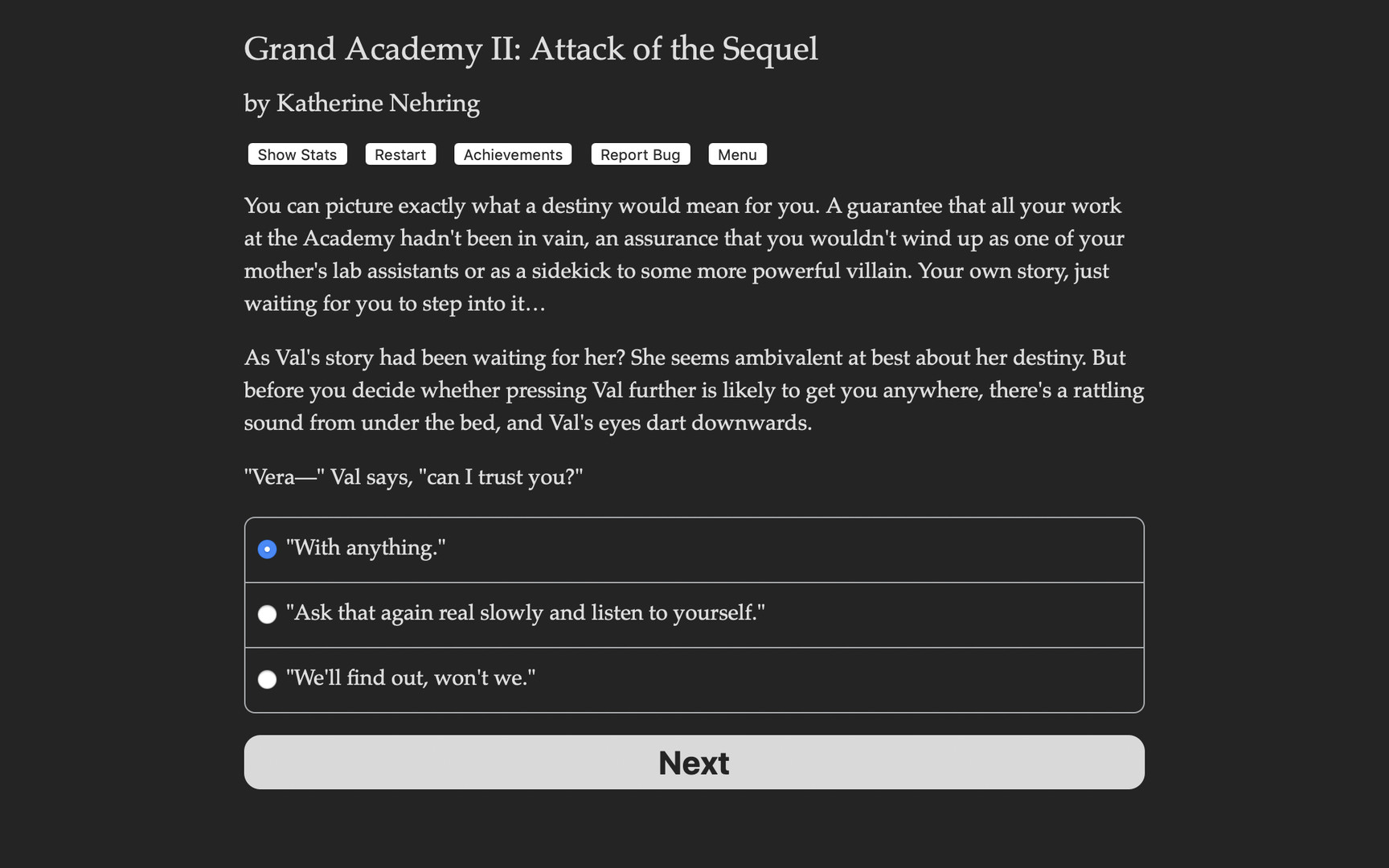Report a bug in the game

640,154
